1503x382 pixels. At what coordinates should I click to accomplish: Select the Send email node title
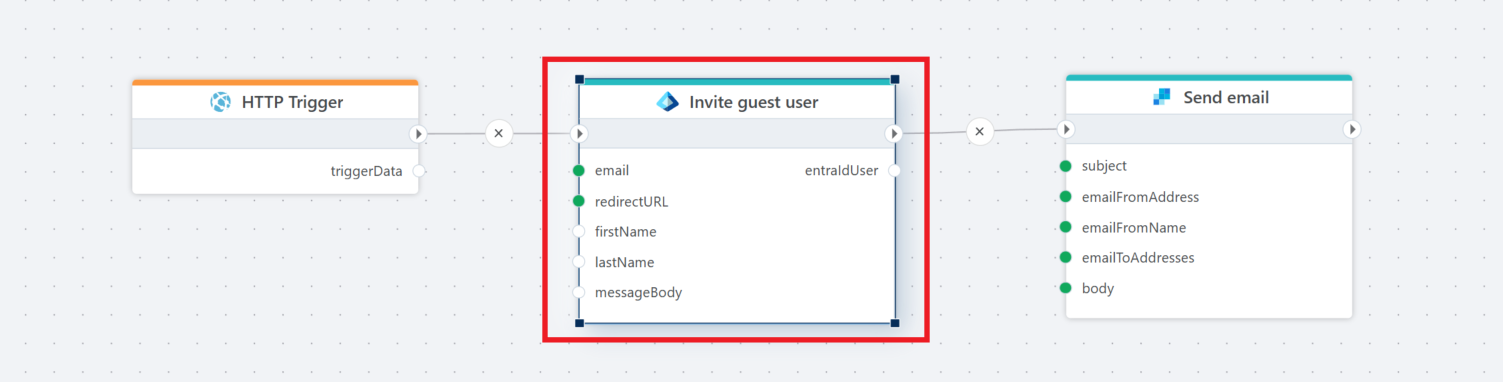click(1226, 98)
